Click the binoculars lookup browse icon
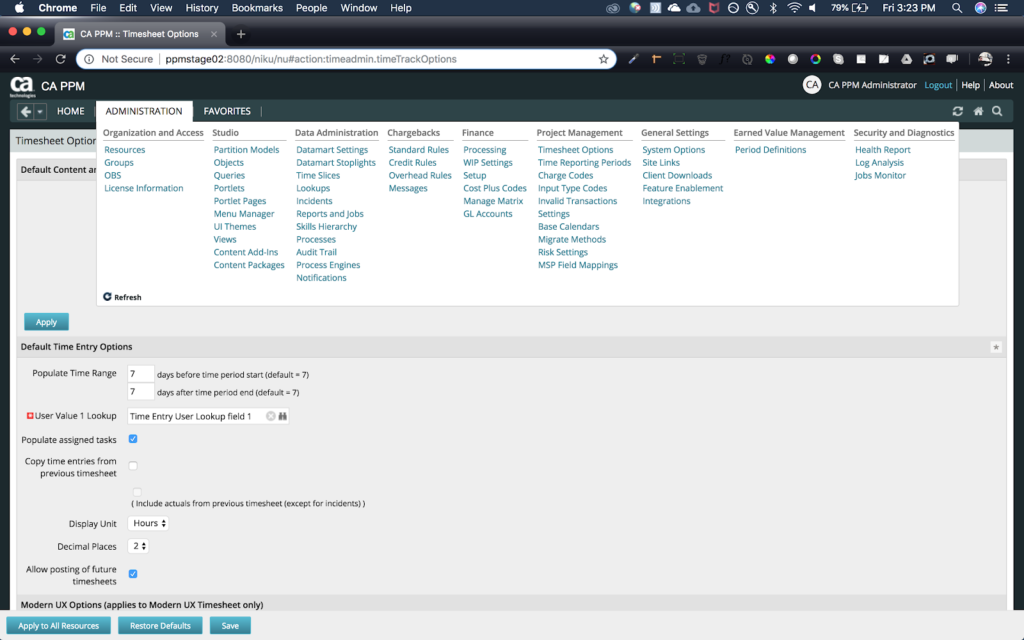This screenshot has height=640, width=1024. (283, 416)
